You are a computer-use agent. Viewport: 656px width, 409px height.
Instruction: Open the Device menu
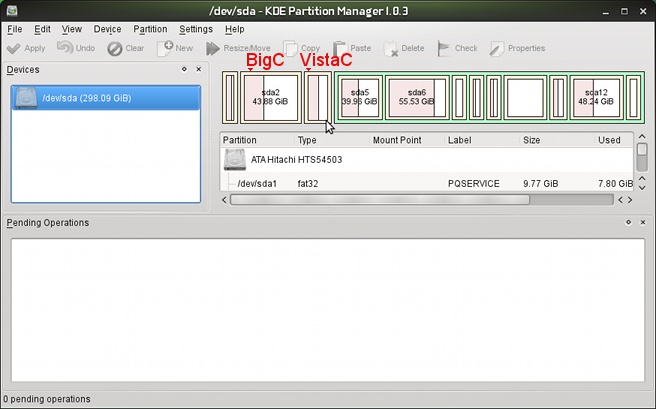pos(107,29)
